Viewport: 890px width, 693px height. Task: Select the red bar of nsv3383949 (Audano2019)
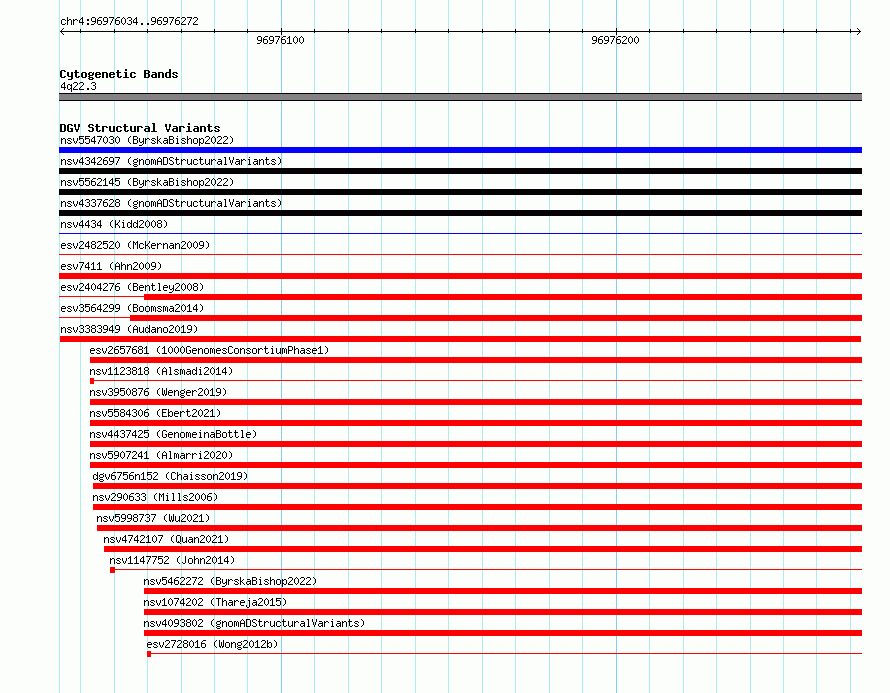[460, 339]
